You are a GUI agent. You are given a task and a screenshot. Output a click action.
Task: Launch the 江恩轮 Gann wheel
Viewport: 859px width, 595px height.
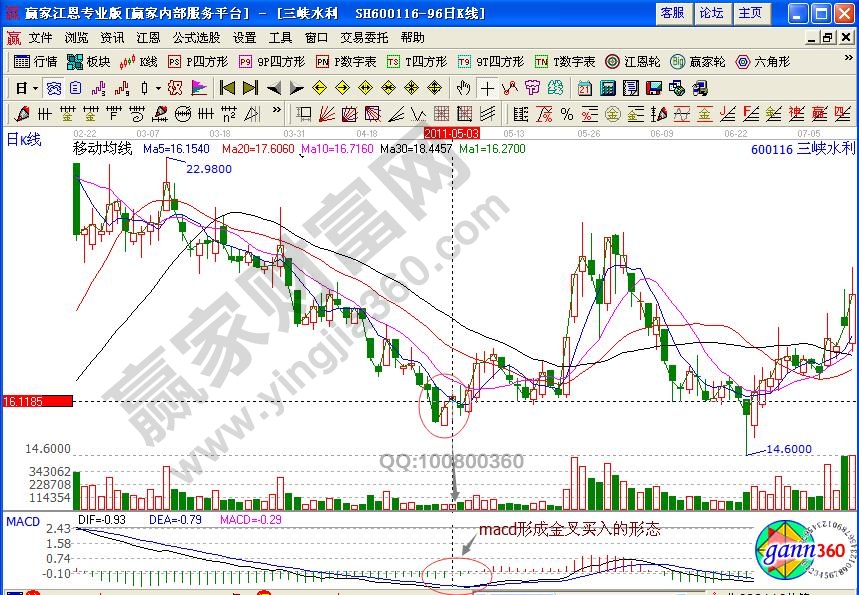(x=633, y=62)
